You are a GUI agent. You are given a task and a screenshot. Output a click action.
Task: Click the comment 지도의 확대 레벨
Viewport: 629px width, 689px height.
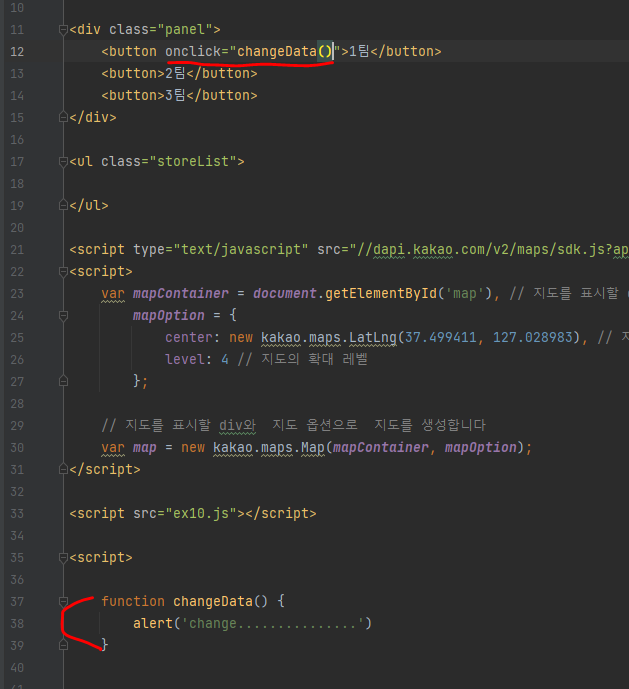(x=302, y=359)
